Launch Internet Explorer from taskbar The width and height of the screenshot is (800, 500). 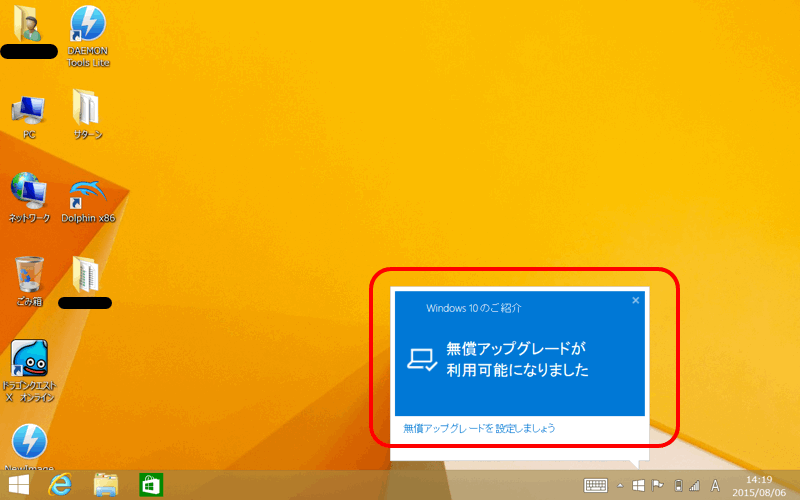click(62, 485)
